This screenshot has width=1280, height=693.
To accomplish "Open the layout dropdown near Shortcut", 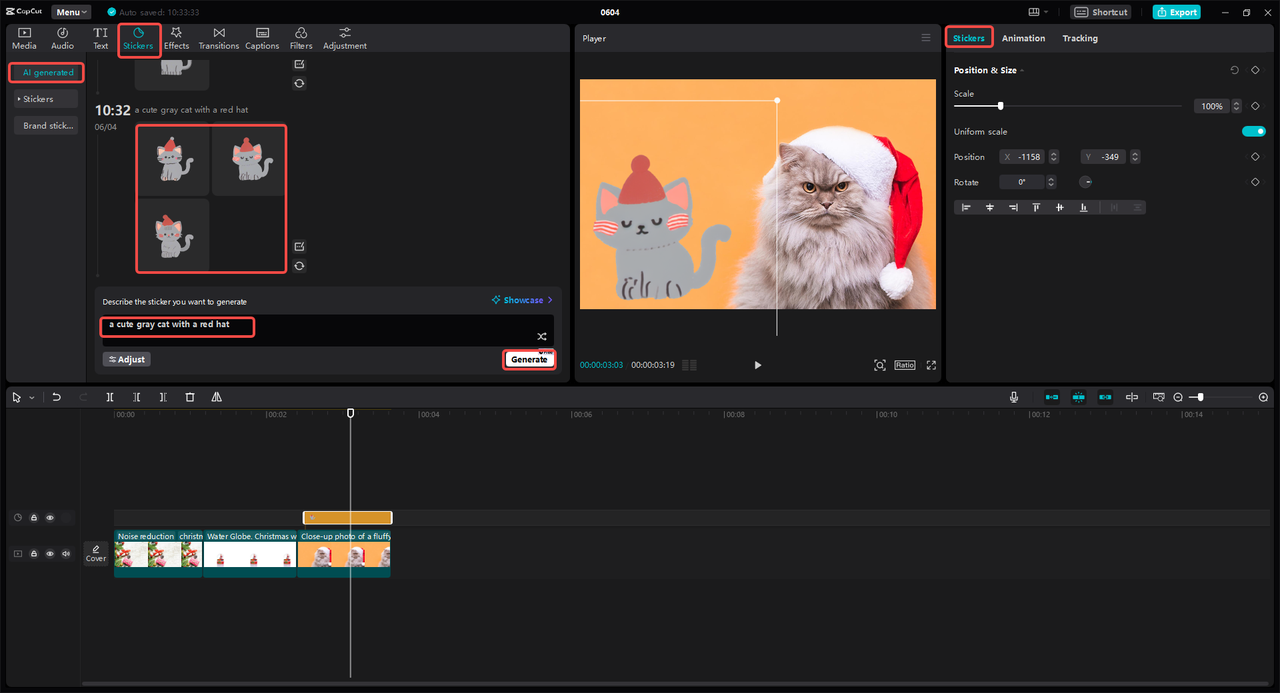I will pyautogui.click(x=1038, y=12).
